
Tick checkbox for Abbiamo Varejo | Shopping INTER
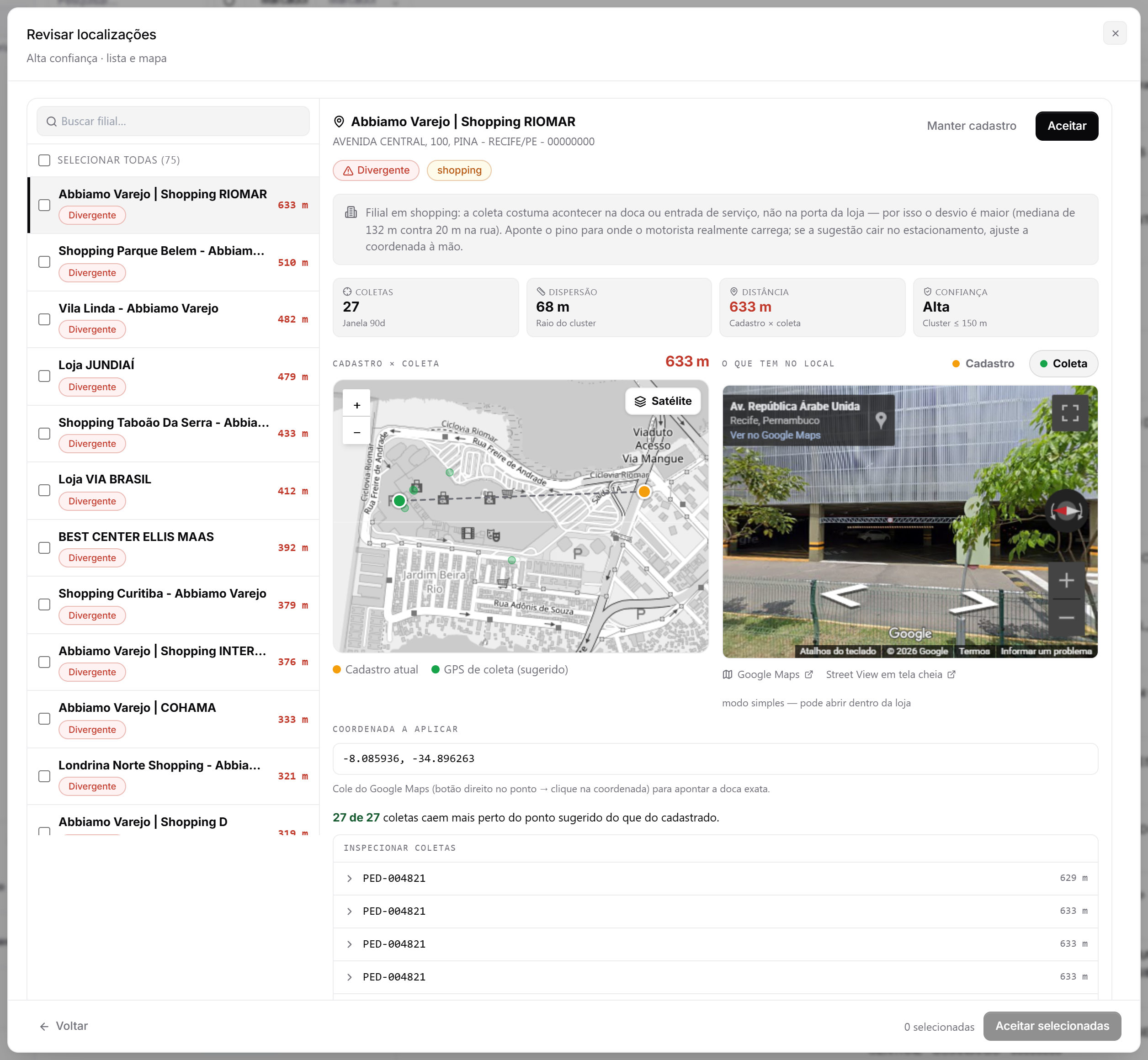tap(44, 661)
